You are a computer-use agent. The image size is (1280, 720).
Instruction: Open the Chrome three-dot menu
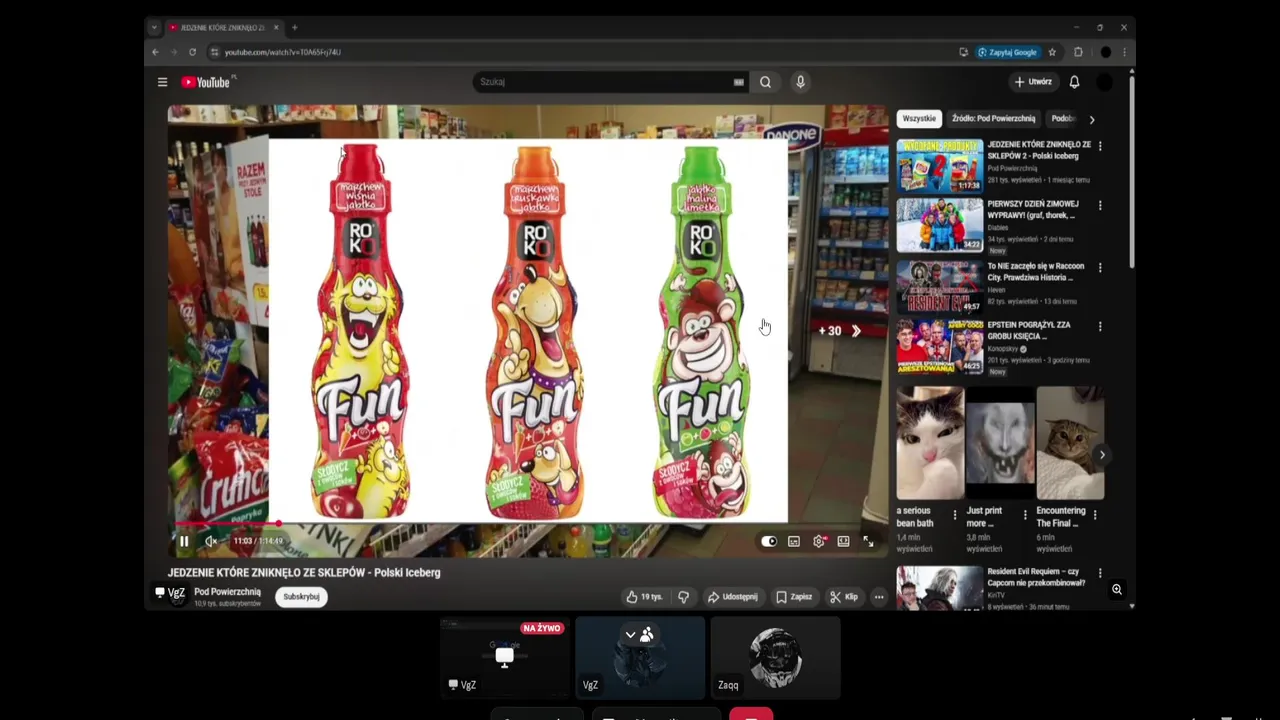pyautogui.click(x=1124, y=52)
